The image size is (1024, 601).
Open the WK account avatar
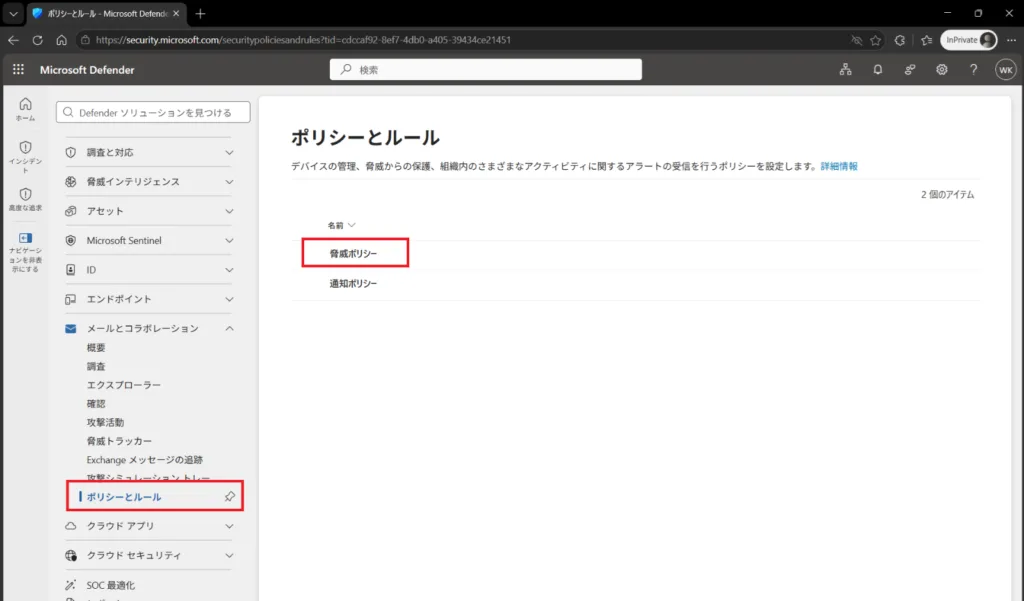coord(1006,69)
